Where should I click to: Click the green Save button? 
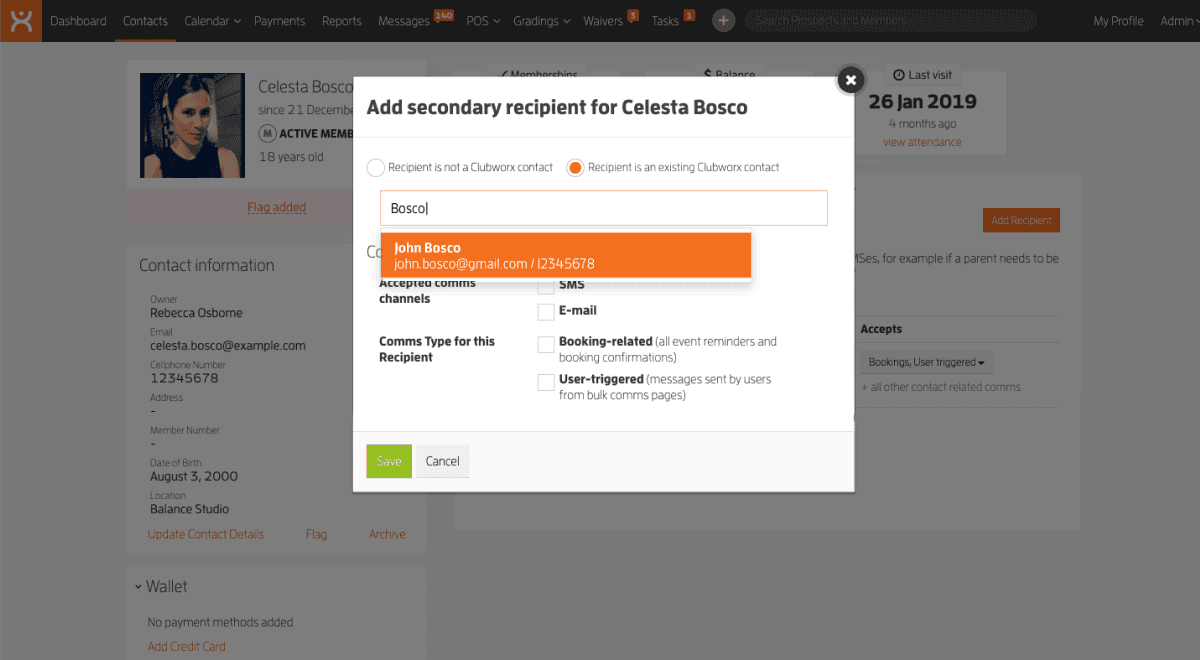(389, 461)
